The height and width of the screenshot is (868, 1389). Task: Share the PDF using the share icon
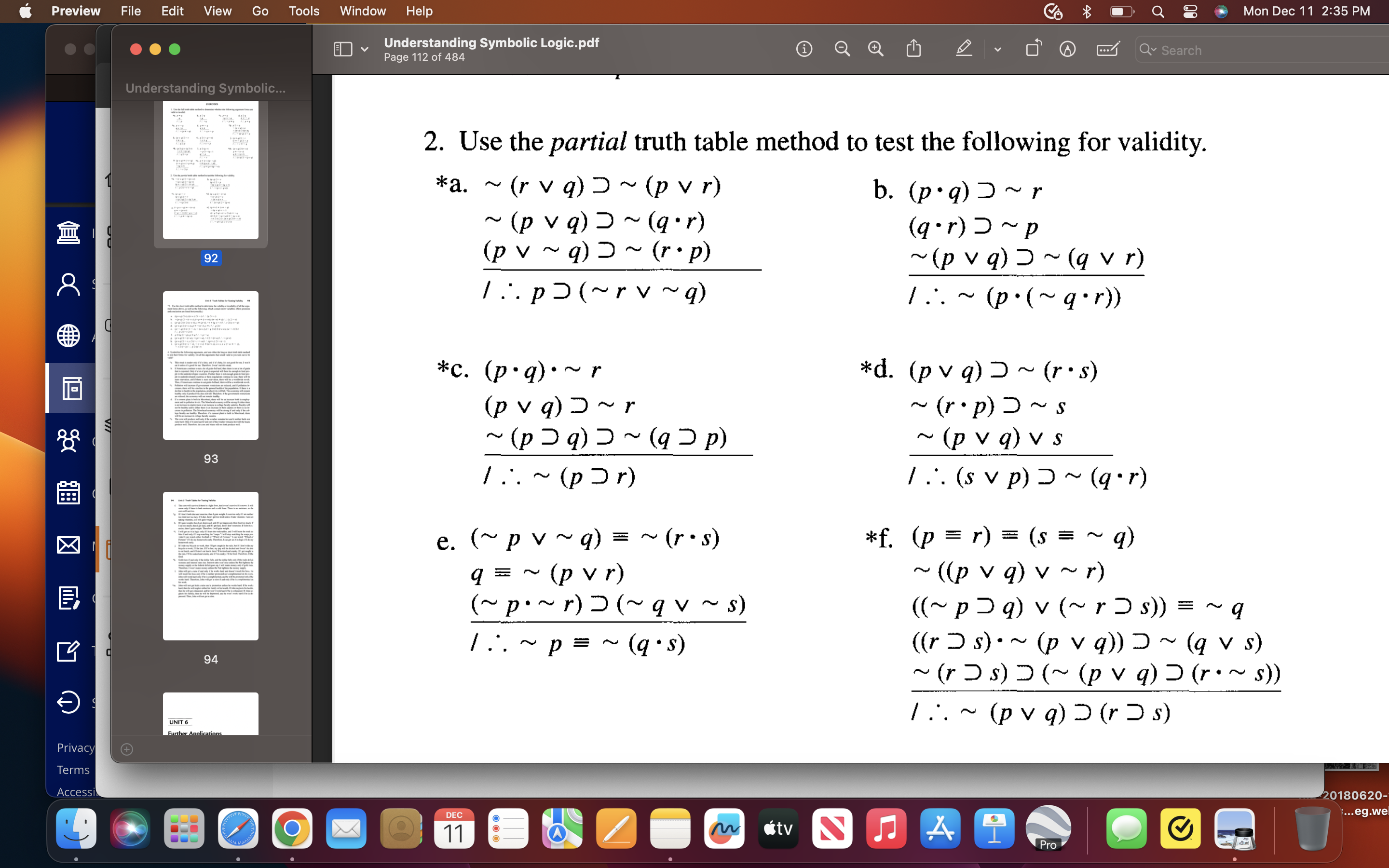click(912, 49)
